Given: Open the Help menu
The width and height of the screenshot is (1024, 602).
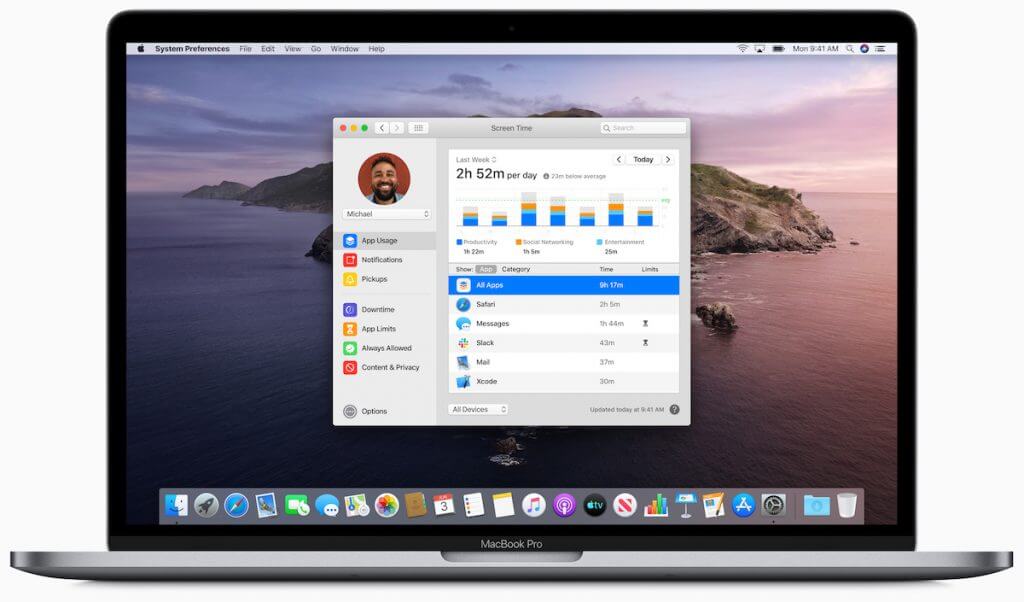Looking at the screenshot, I should [x=376, y=49].
